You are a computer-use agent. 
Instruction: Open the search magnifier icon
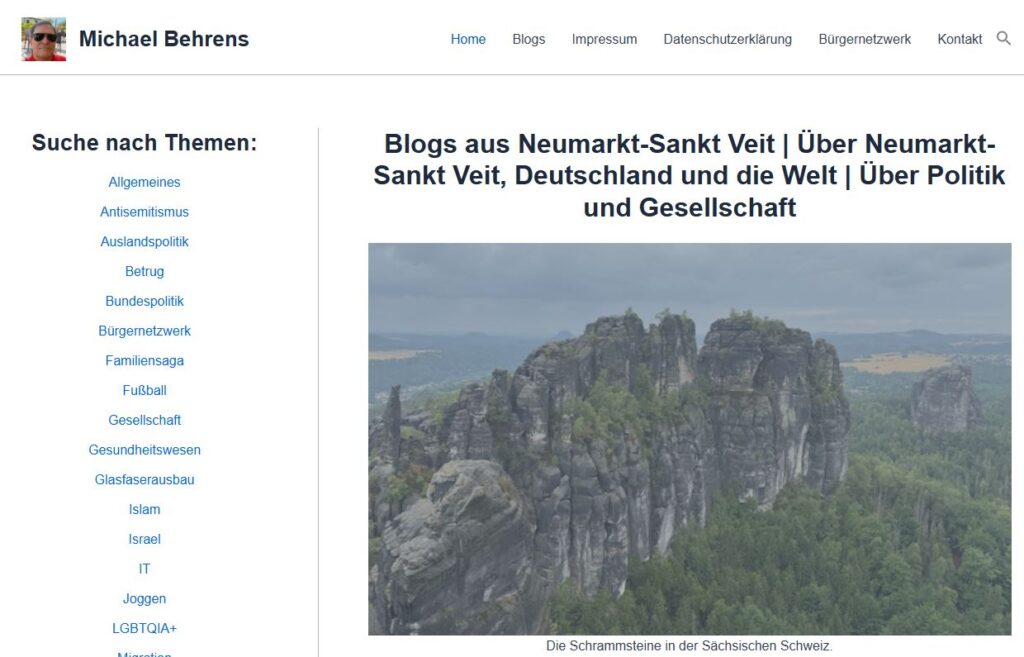pyautogui.click(x=1003, y=39)
